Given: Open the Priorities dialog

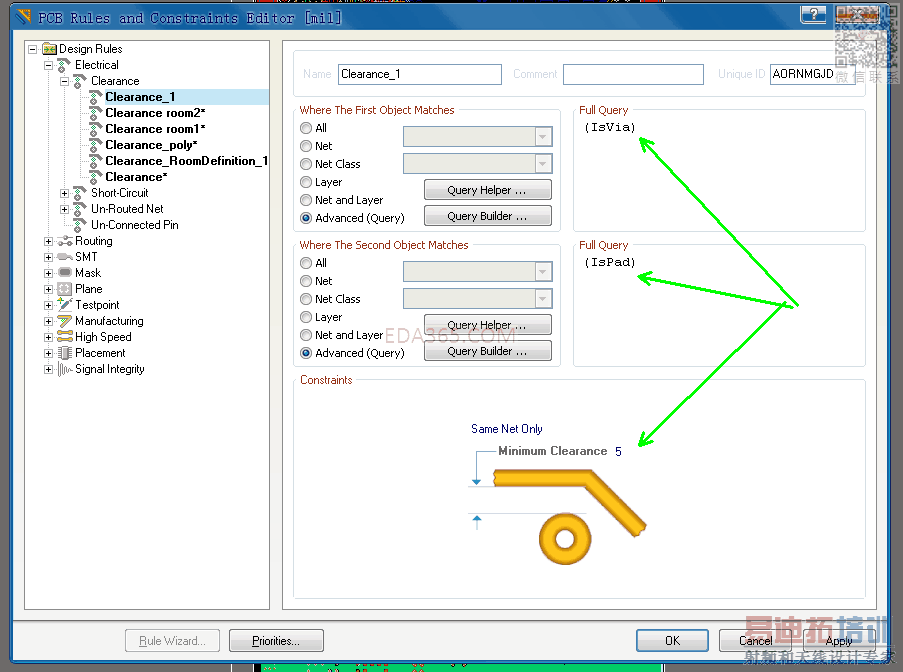Looking at the screenshot, I should point(276,641).
